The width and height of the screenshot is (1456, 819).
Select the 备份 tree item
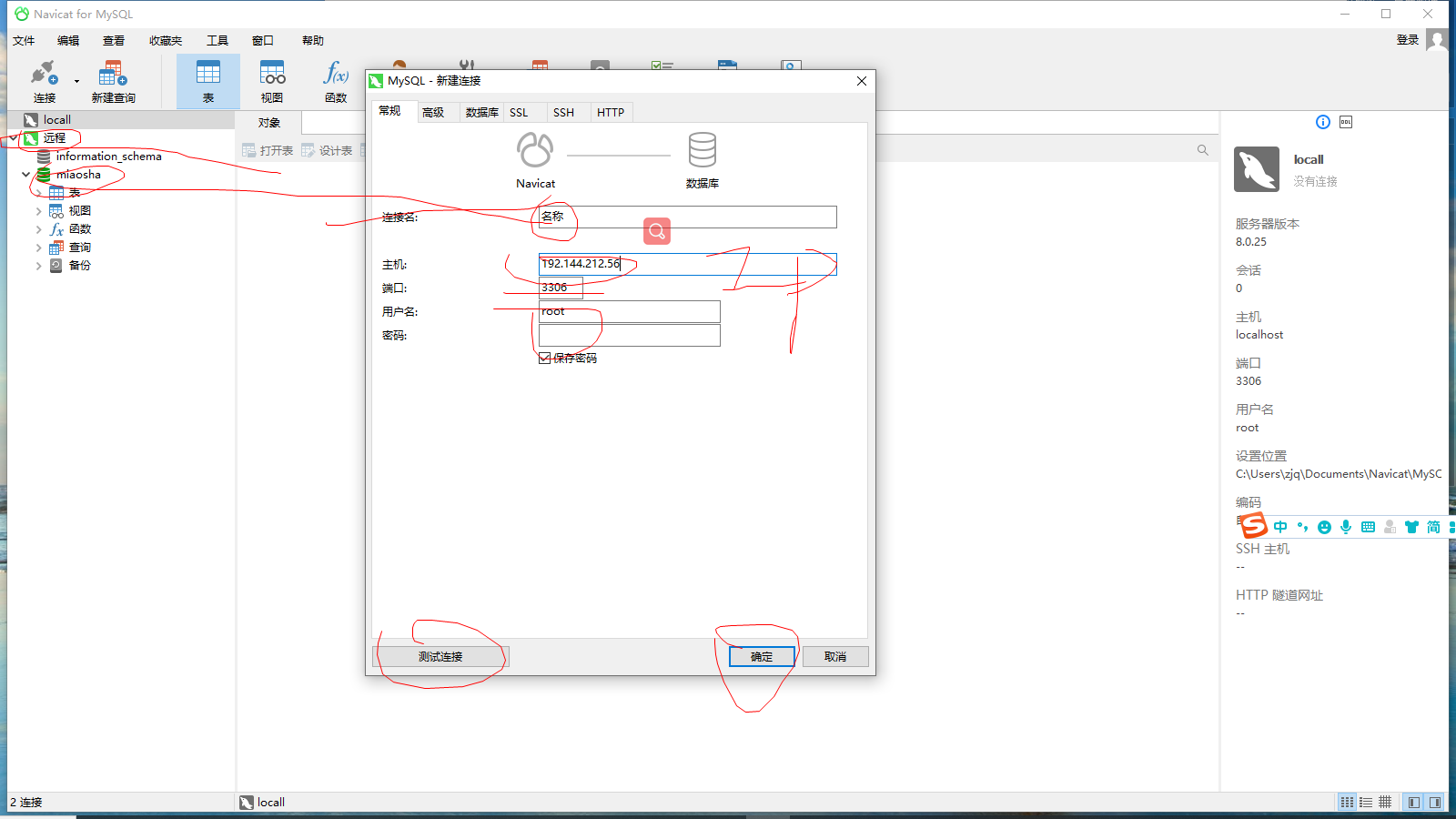[80, 265]
